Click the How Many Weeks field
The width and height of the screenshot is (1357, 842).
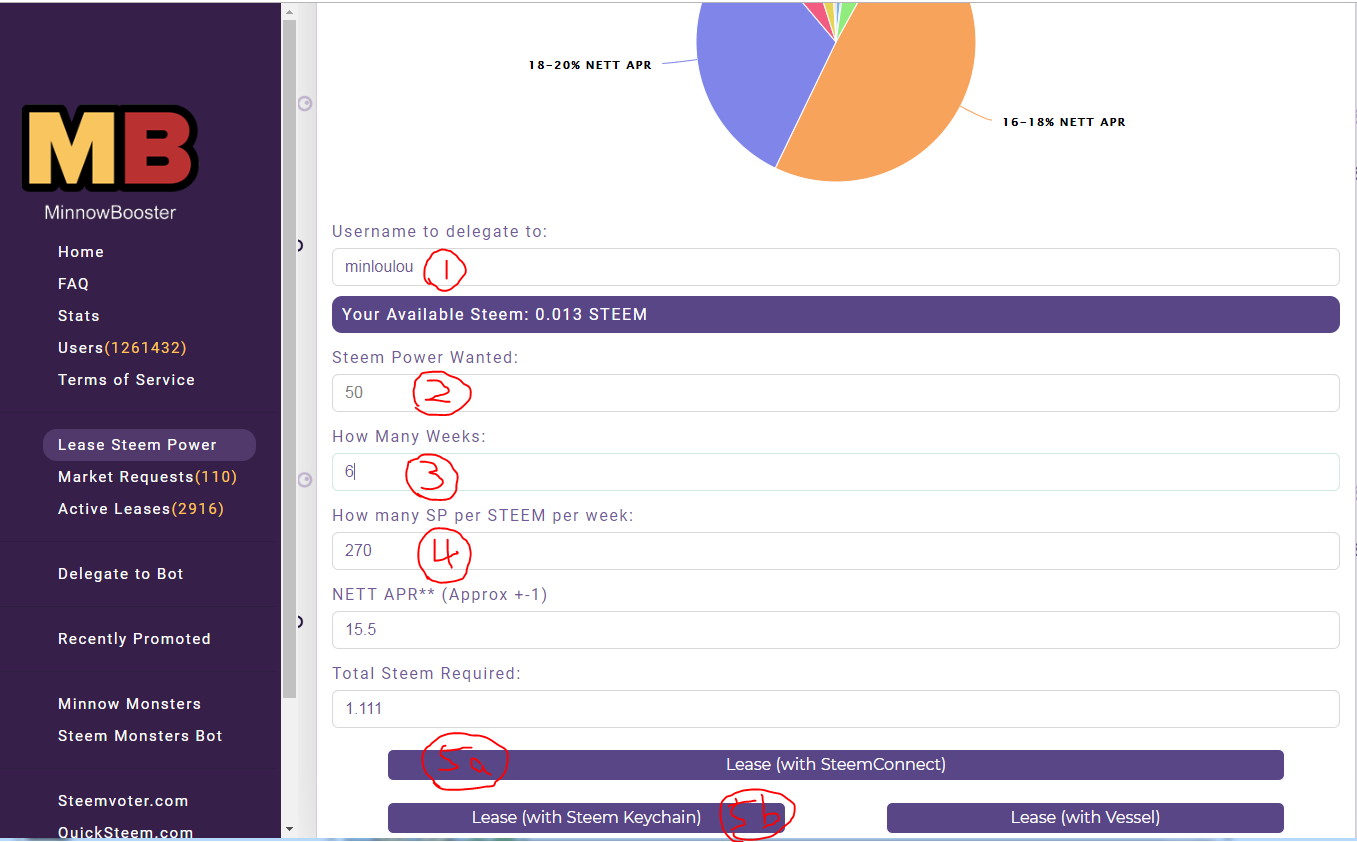pos(835,472)
